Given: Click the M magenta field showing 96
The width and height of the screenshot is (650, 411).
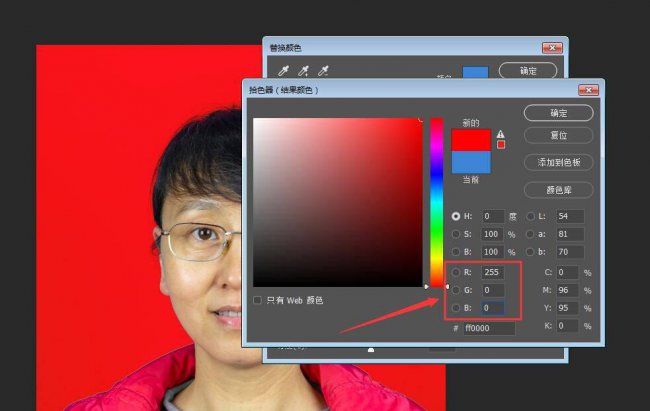Looking at the screenshot, I should pyautogui.click(x=567, y=290).
